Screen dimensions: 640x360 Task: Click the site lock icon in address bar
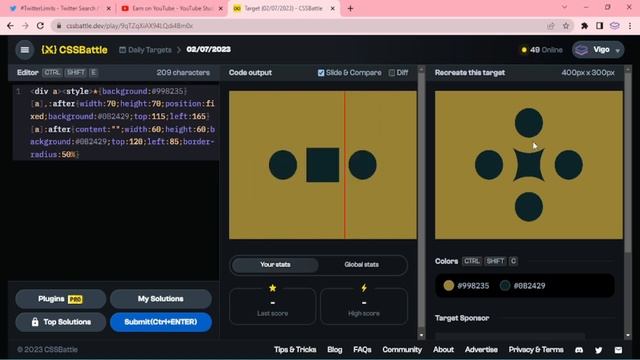tap(59, 26)
